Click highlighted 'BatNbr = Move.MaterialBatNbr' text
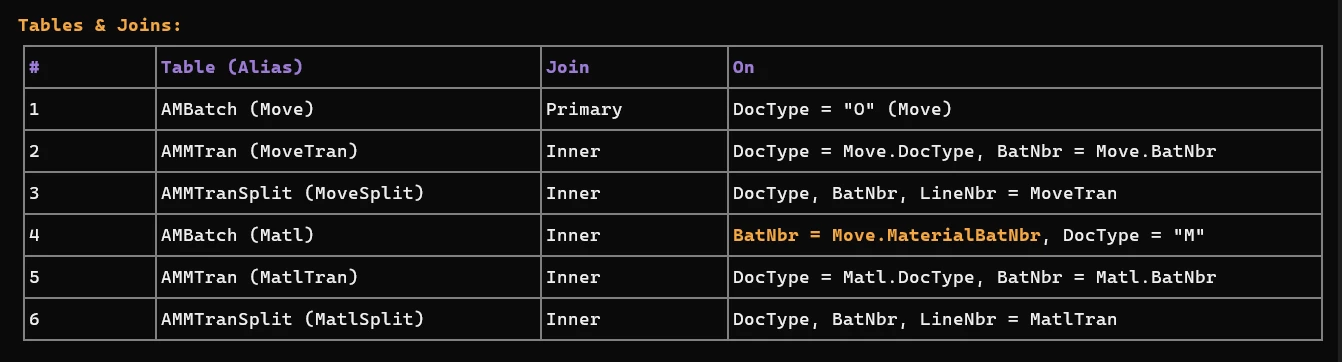This screenshot has height=362, width=1342. pyautogui.click(x=888, y=235)
